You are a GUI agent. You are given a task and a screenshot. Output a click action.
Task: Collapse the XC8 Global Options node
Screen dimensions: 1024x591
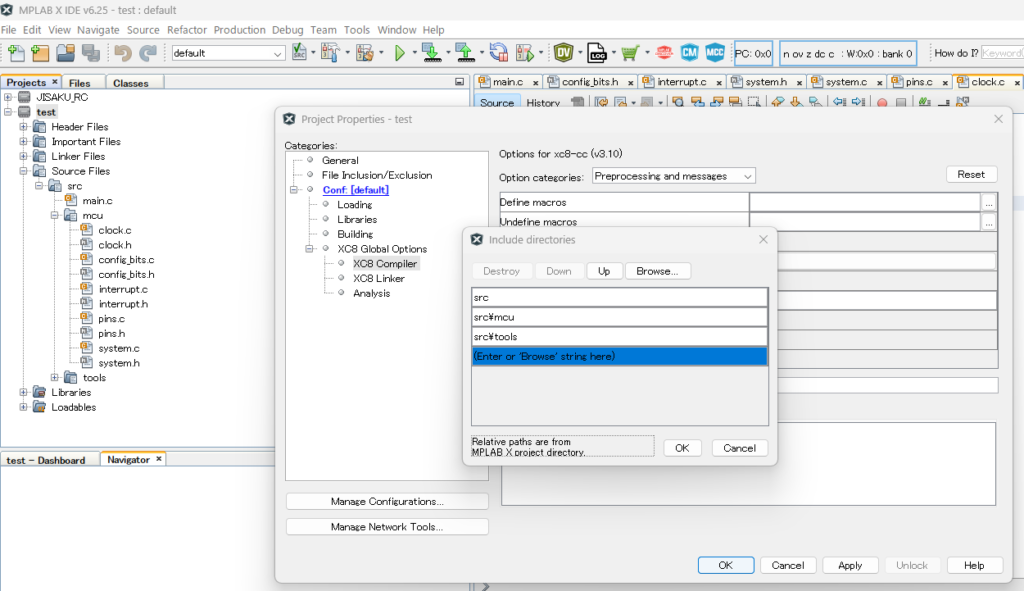click(x=310, y=249)
